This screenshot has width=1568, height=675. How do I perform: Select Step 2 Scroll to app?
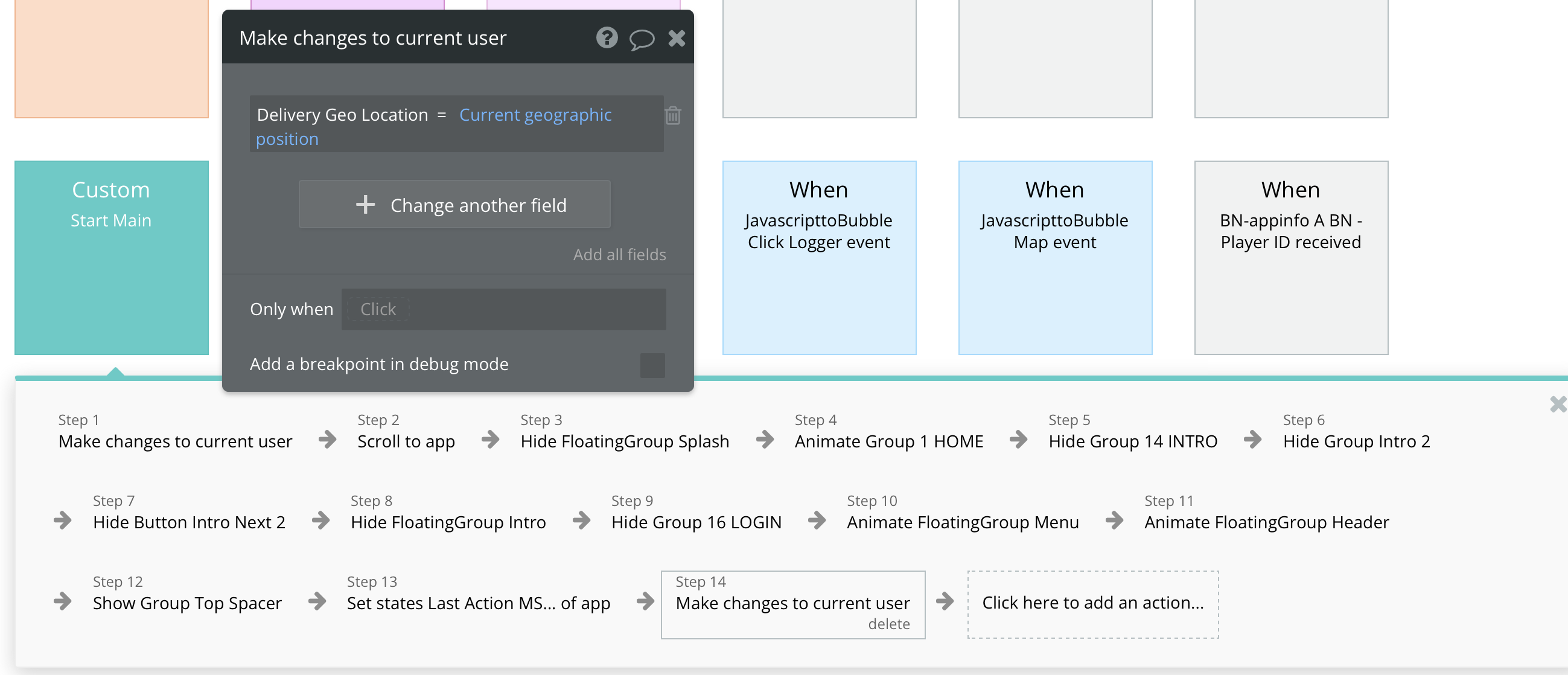pyautogui.click(x=406, y=441)
